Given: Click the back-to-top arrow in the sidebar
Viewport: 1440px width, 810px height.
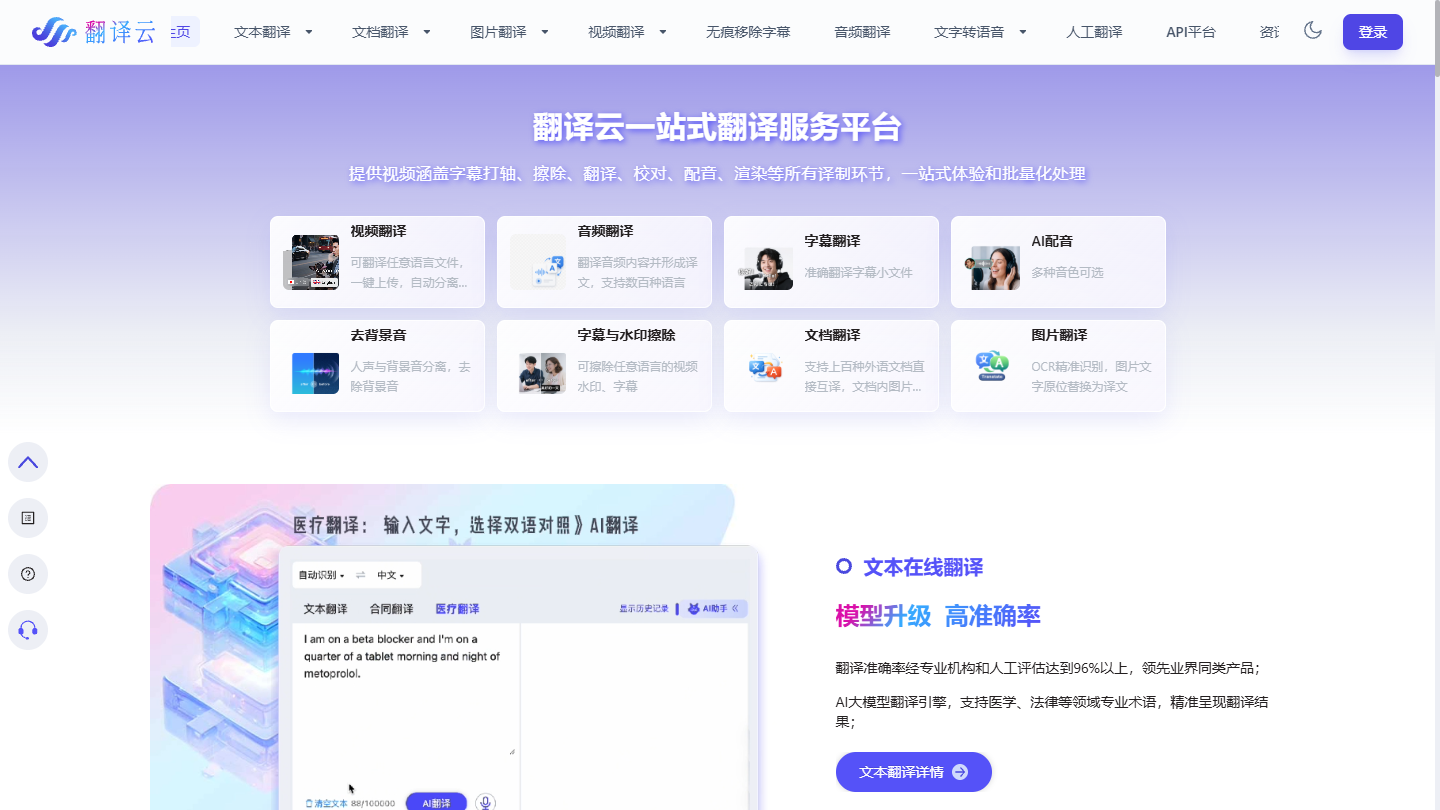Looking at the screenshot, I should pyautogui.click(x=28, y=462).
